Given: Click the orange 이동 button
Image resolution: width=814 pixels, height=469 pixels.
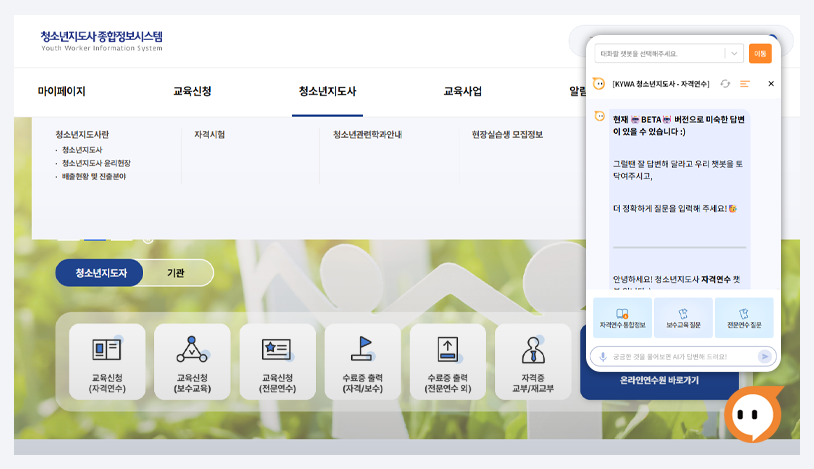Looking at the screenshot, I should (760, 53).
